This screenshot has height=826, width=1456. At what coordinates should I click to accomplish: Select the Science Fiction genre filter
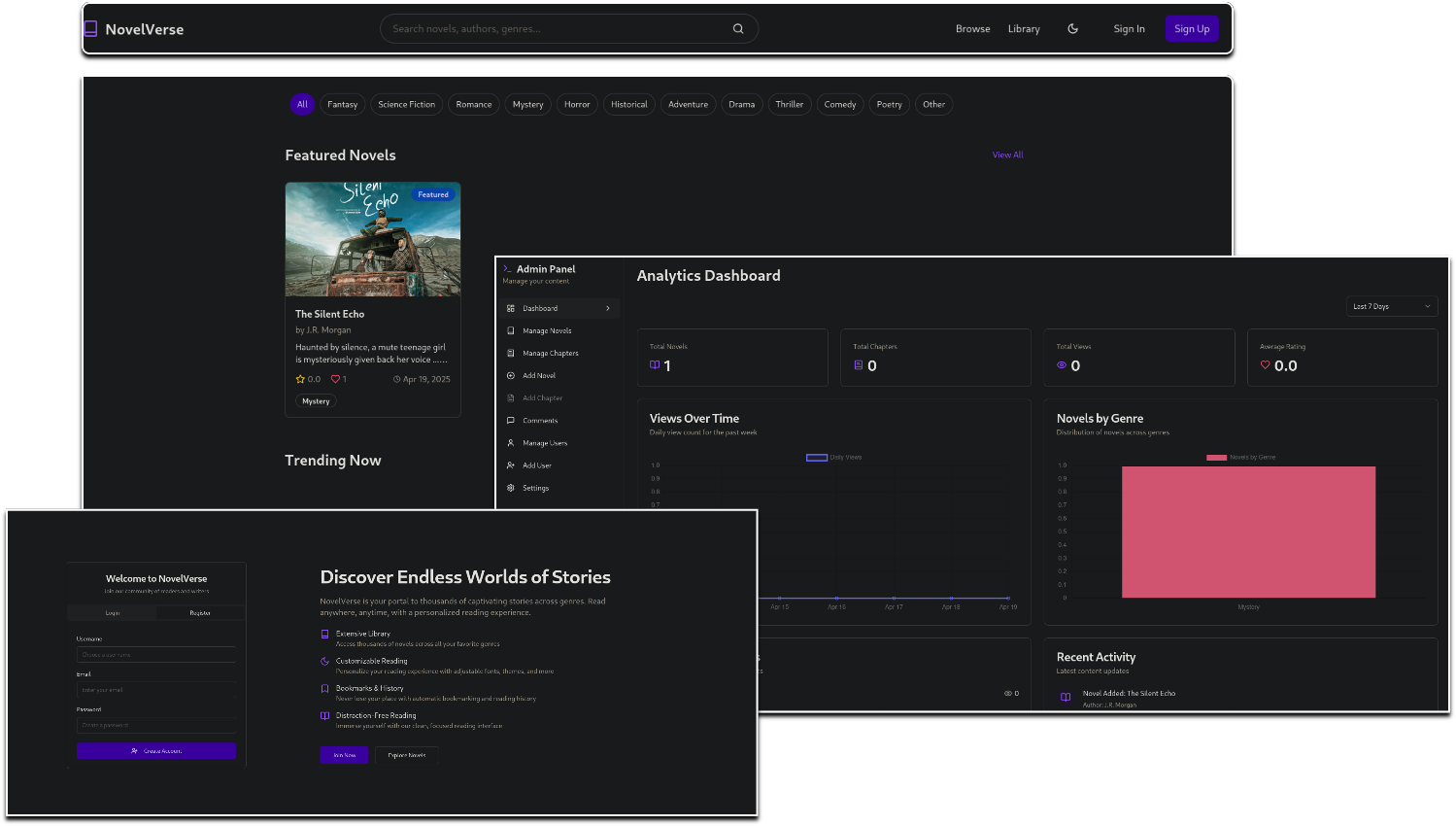(406, 105)
